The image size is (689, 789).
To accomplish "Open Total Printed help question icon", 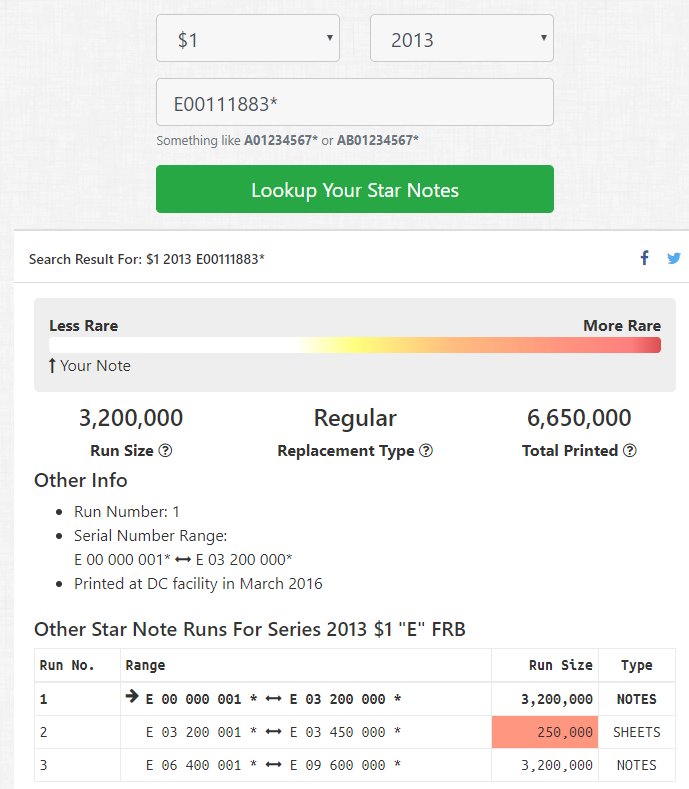I will (630, 450).
